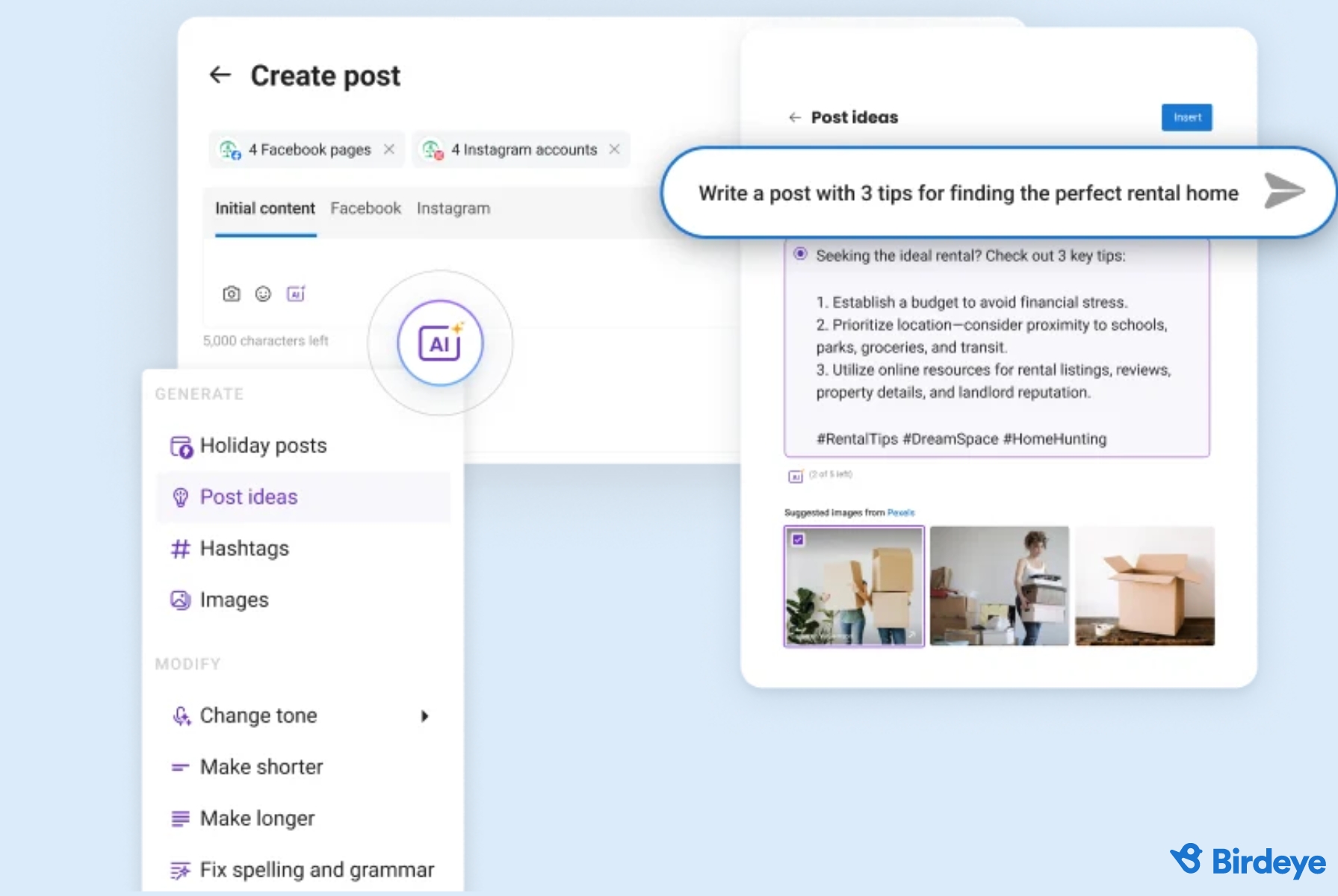Click the Insert button in Post ideas
This screenshot has height=896, width=1338.
point(1186,117)
